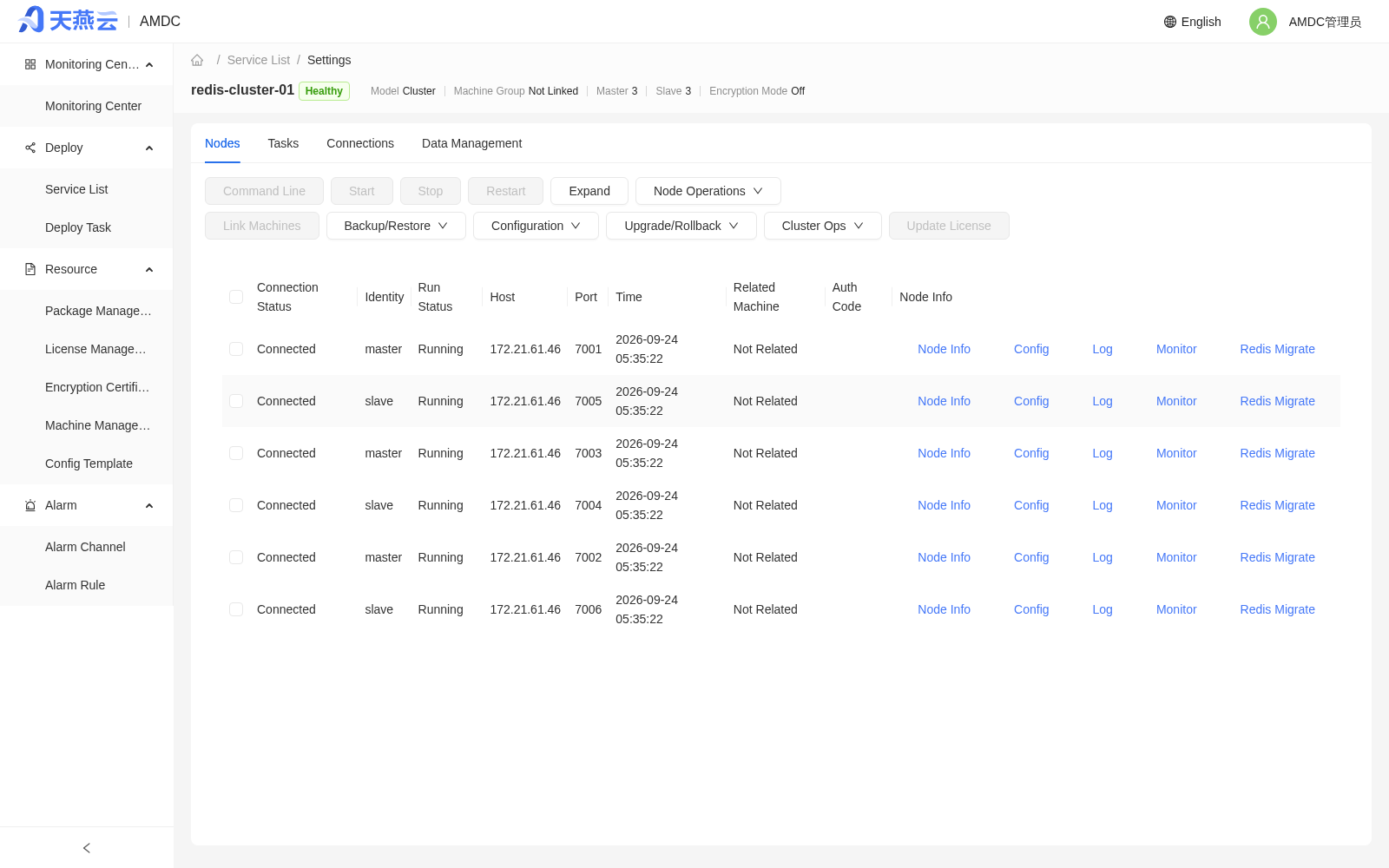Switch to the Tasks tab
The height and width of the screenshot is (868, 1389).
coord(283,143)
